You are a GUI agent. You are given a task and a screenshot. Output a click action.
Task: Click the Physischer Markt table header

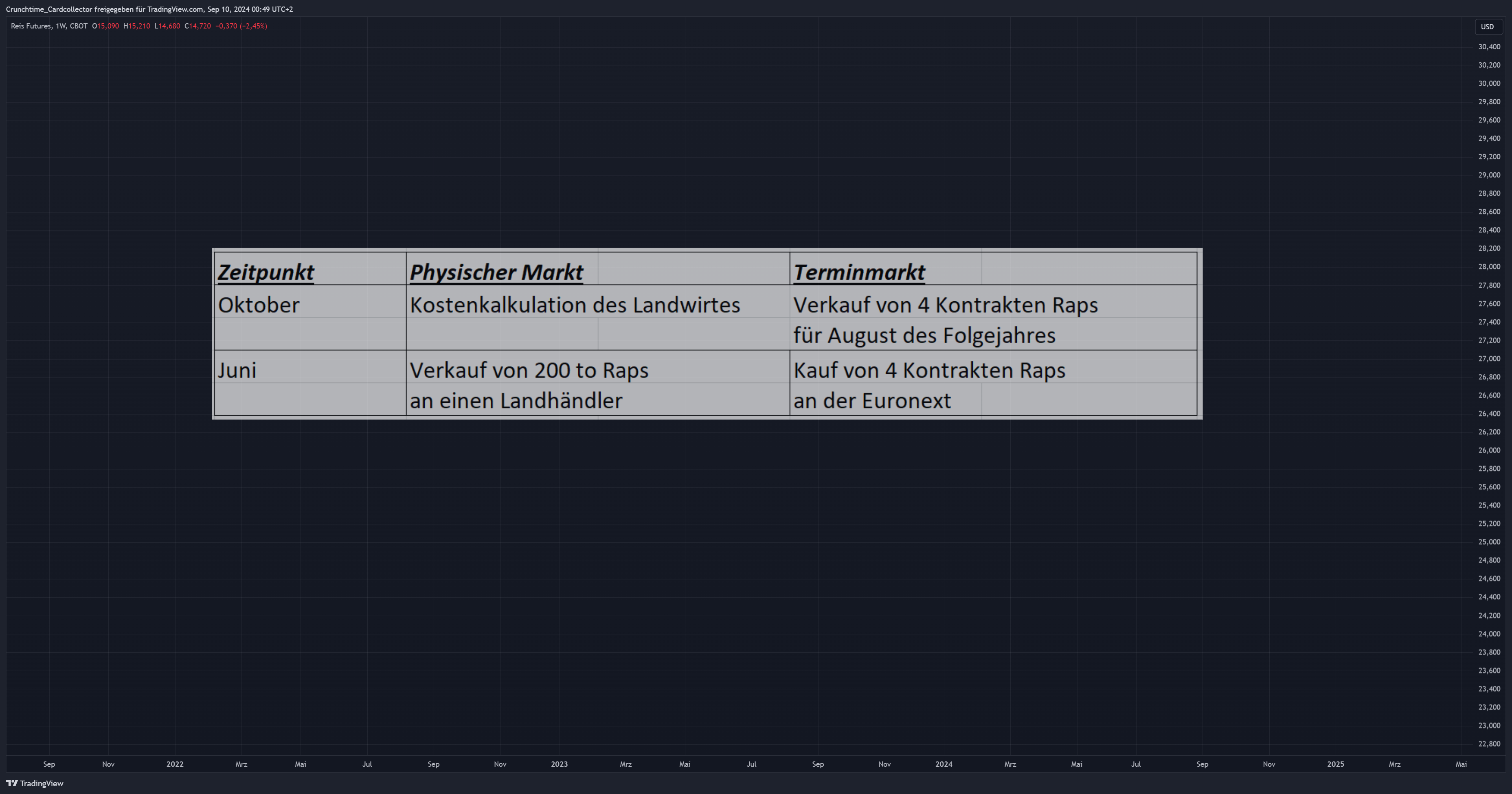pyautogui.click(x=496, y=272)
